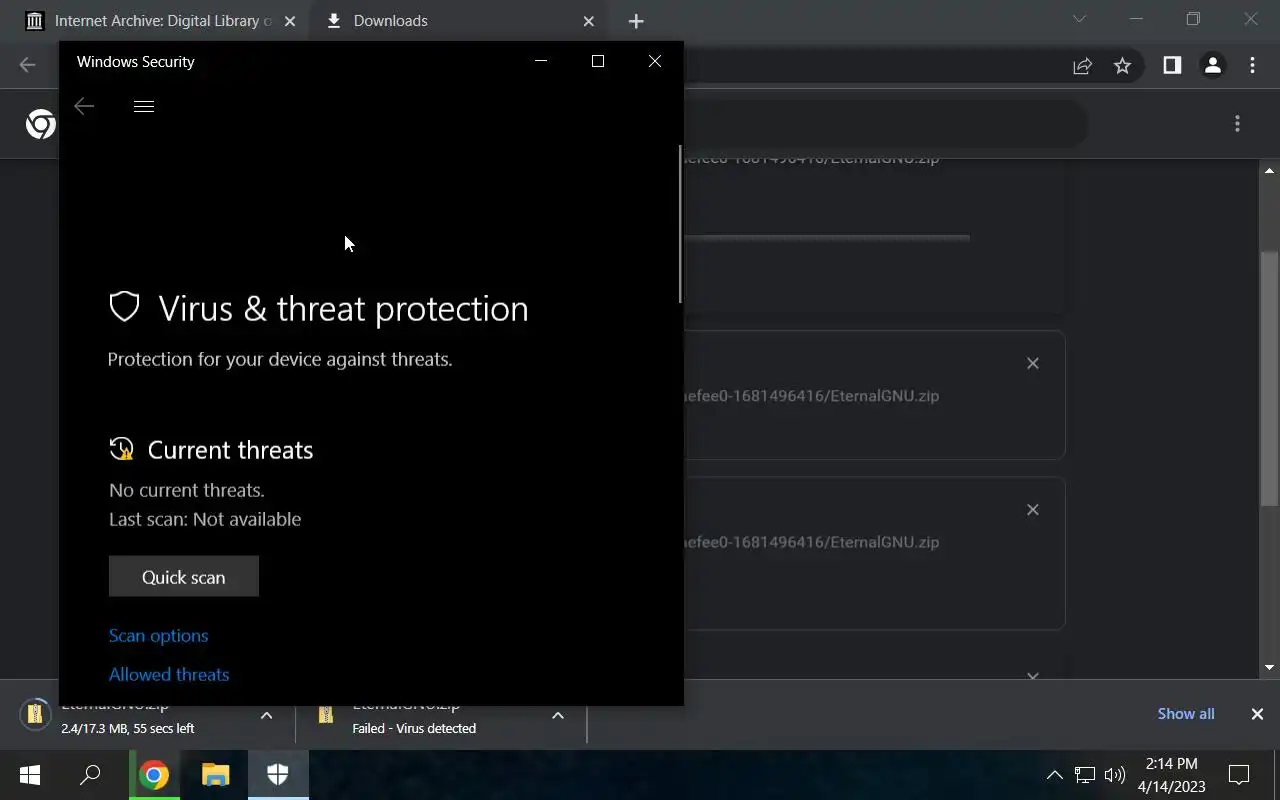Open Chrome tab search dropdown
Image resolution: width=1280 pixels, height=800 pixels.
coord(1079,19)
